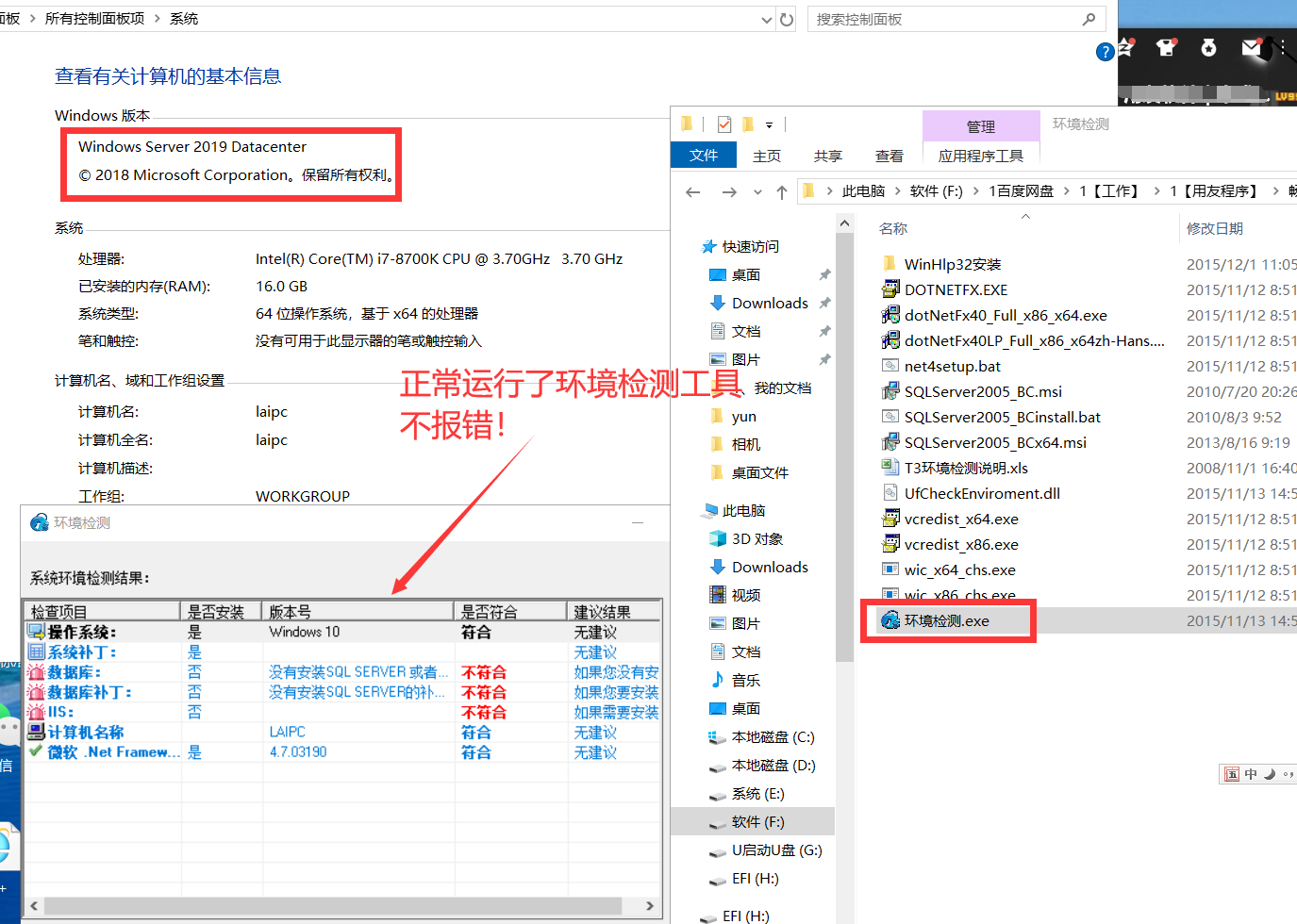Click 此电脑 breadcrumb segment
The width and height of the screenshot is (1297, 924).
[x=863, y=190]
